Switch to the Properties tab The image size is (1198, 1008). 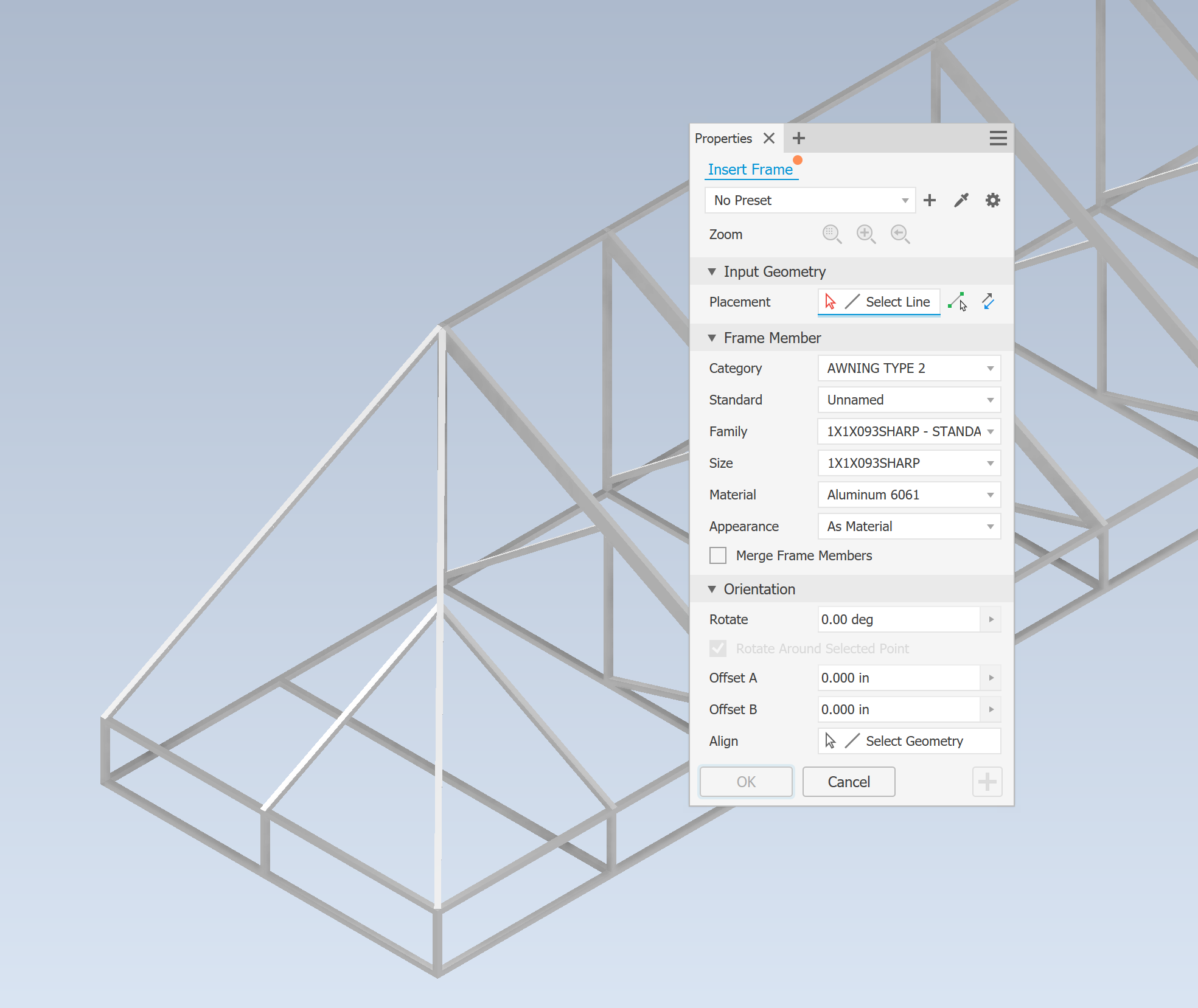(723, 138)
